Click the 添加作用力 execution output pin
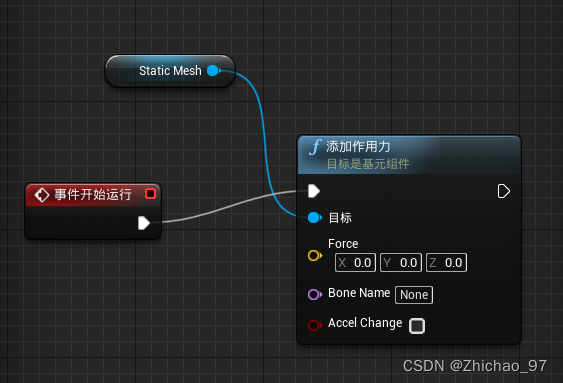Viewport: 563px width, 383px height. (504, 191)
